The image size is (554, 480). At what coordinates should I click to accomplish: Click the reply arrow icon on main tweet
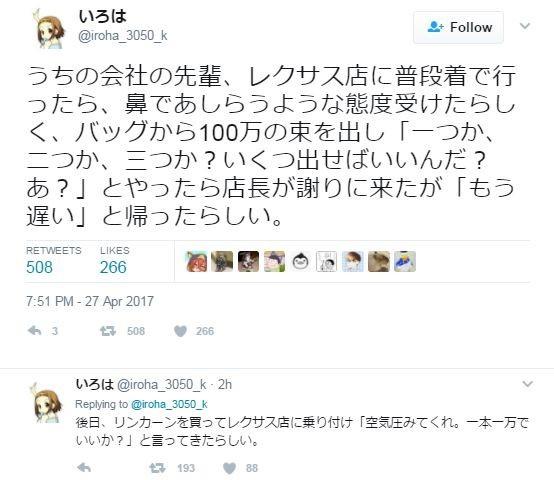[x=35, y=331]
